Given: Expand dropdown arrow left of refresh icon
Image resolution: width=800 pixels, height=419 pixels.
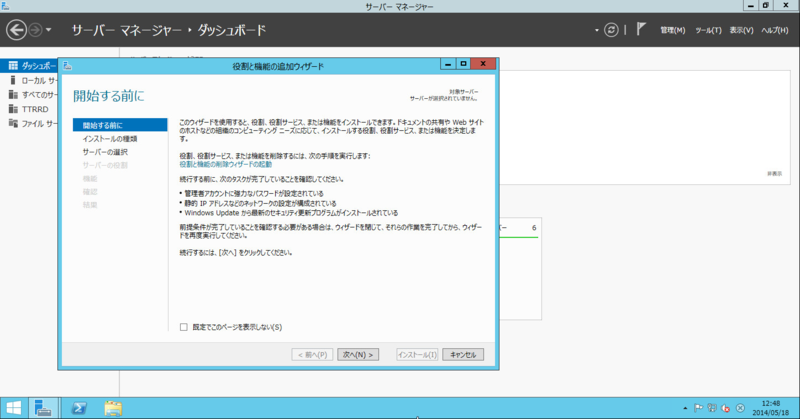Looking at the screenshot, I should coord(596,30).
